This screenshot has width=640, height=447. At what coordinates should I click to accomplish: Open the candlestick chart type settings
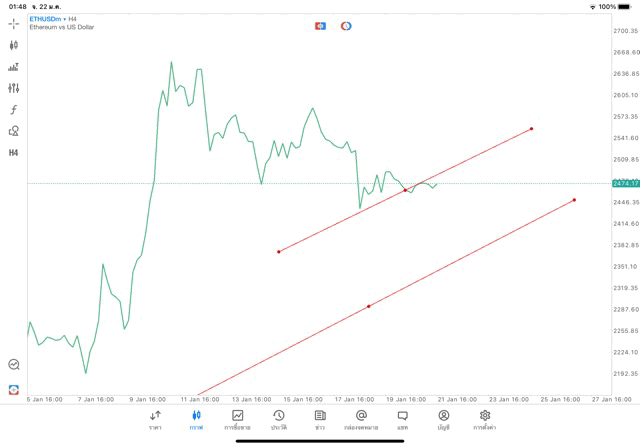pos(14,45)
